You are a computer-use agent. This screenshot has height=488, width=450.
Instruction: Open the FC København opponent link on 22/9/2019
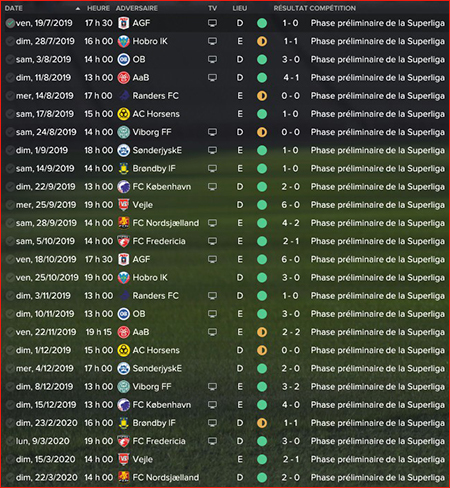click(x=162, y=187)
